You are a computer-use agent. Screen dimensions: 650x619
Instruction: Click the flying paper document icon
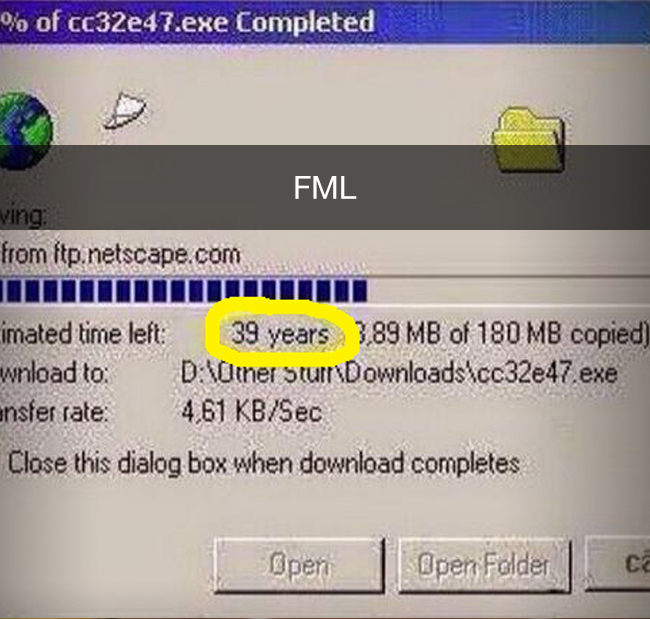pos(124,109)
